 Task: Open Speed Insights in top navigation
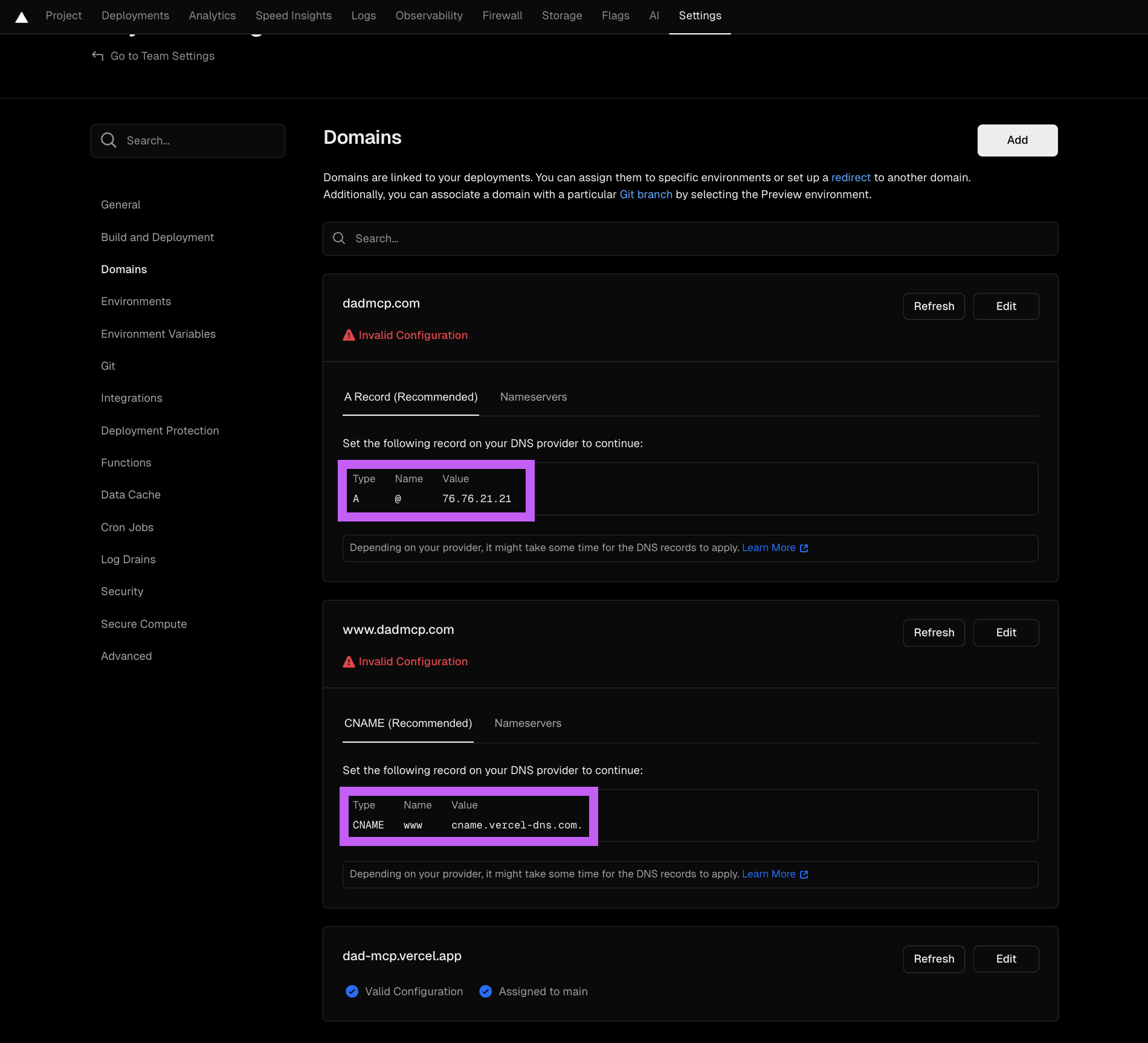tap(294, 16)
